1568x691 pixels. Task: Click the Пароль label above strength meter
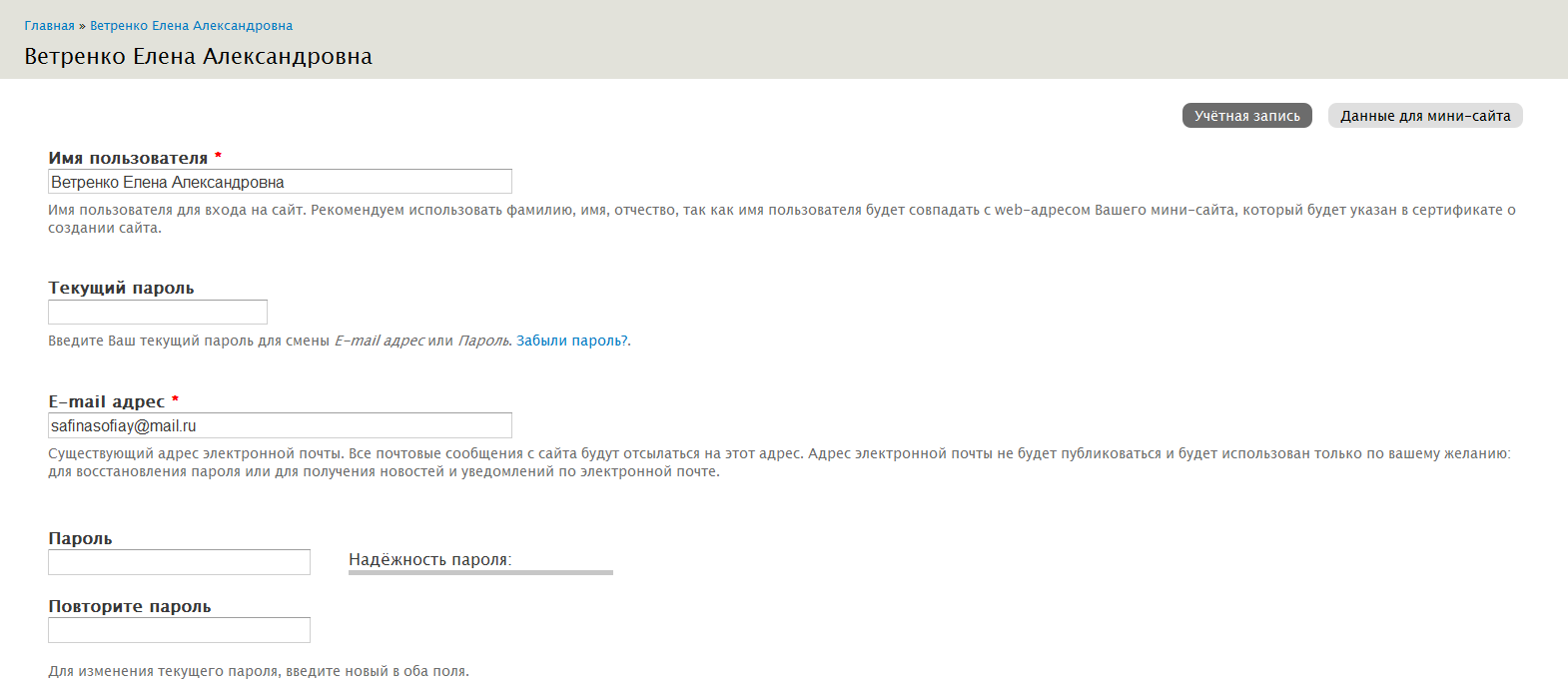[x=80, y=538]
